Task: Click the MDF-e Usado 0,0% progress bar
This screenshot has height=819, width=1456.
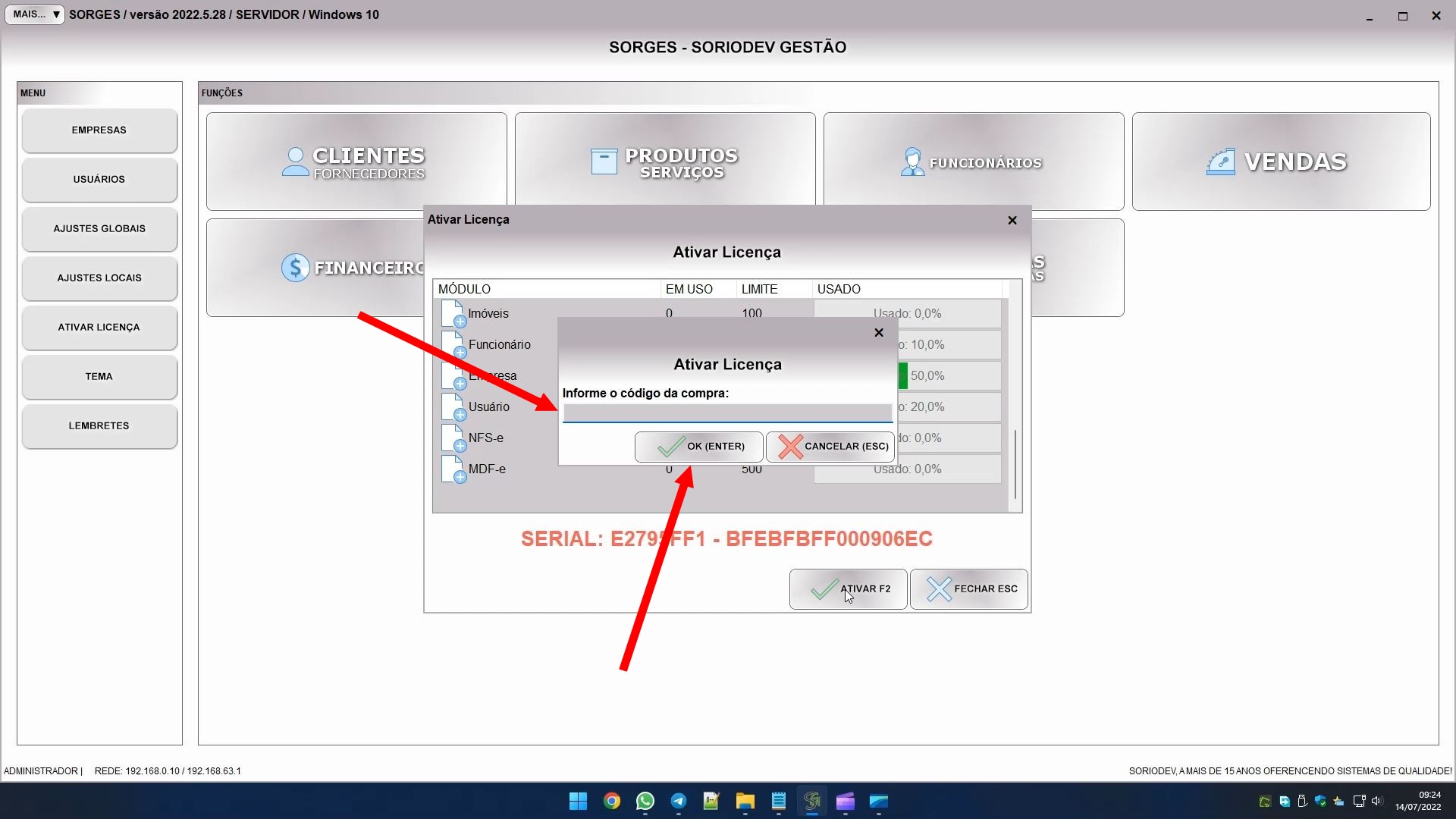Action: coord(908,469)
